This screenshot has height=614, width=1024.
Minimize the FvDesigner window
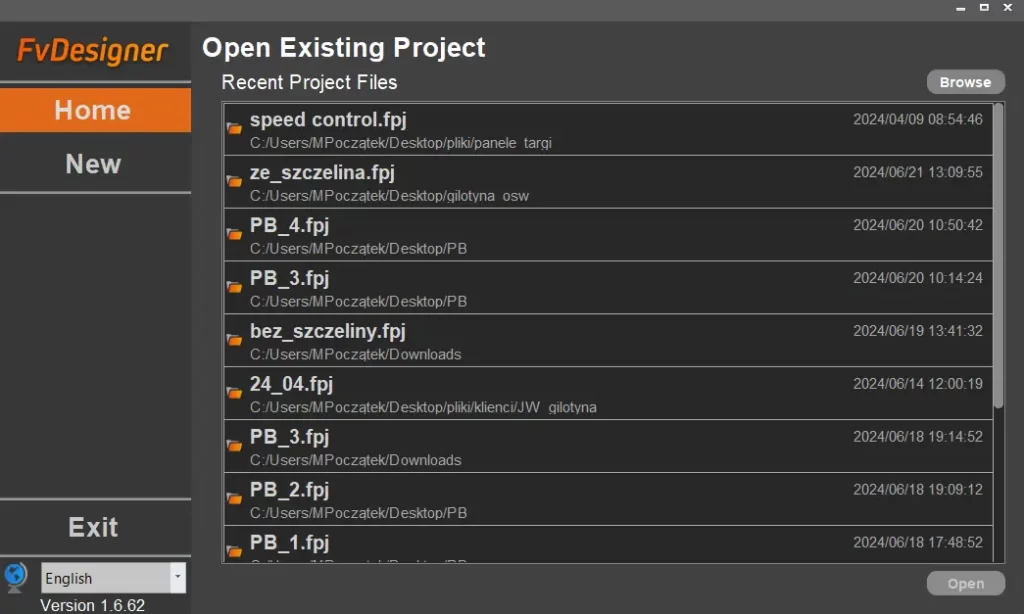tap(959, 8)
